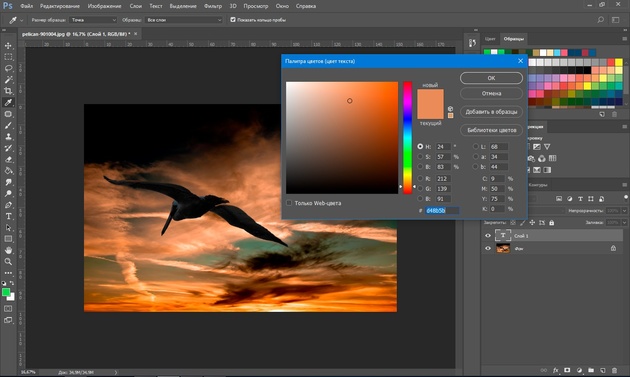This screenshot has width=630, height=377.
Task: Expand the eyedropper tool preset picker
Action: tap(22, 20)
